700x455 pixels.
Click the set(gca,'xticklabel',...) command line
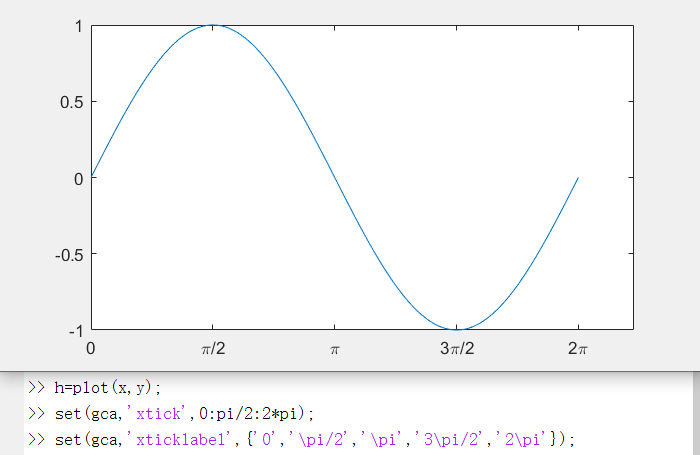click(315, 440)
